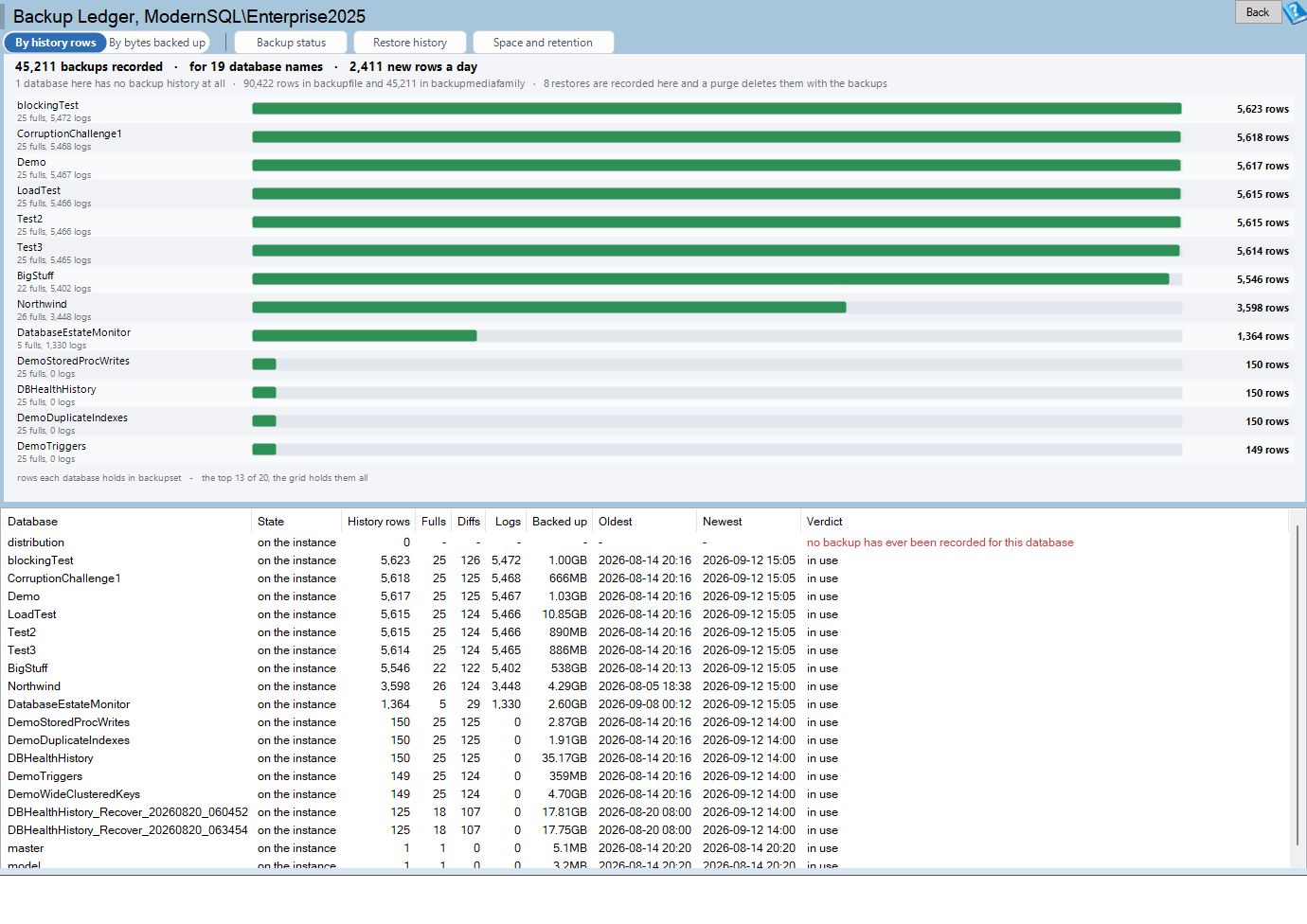This screenshot has height=924, width=1307.
Task: Click the Back button
Action: click(x=1258, y=12)
